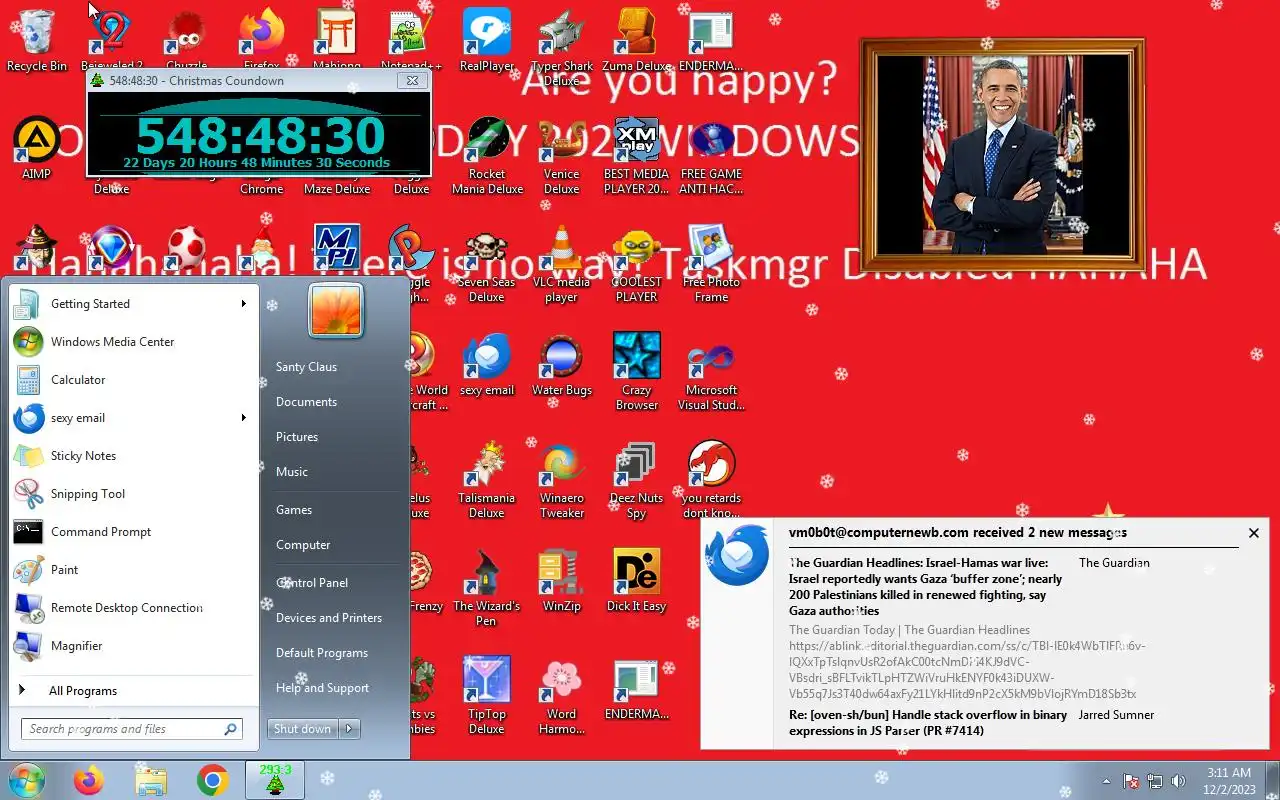1280x800 pixels.
Task: Open Shut down options arrow
Action: click(349, 729)
